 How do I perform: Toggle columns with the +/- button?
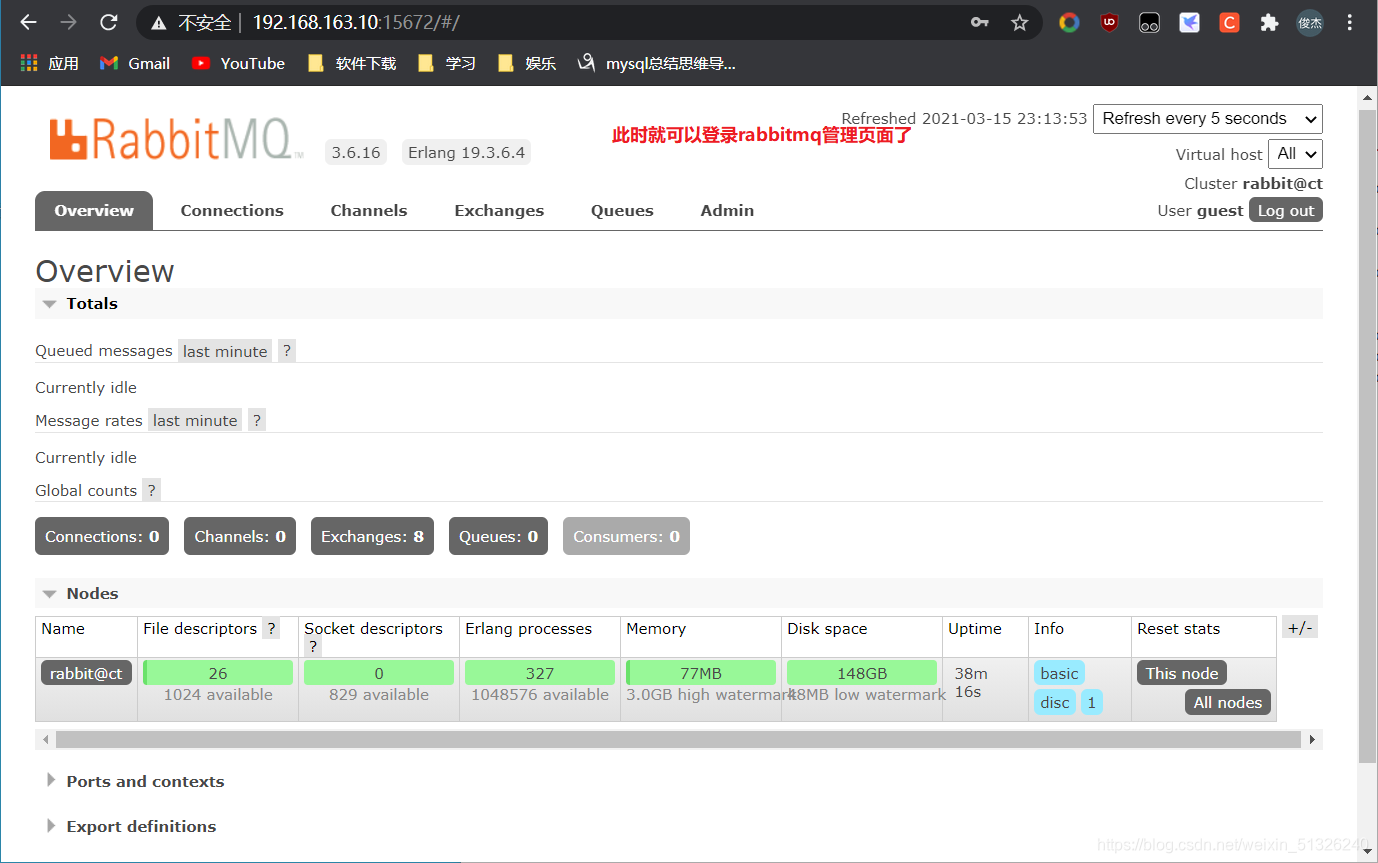[1300, 628]
